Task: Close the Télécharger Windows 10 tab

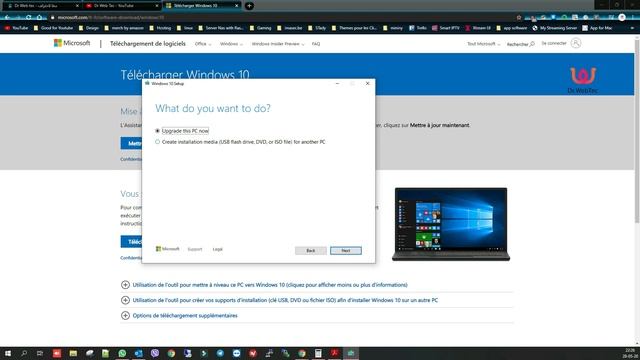Action: point(236,6)
